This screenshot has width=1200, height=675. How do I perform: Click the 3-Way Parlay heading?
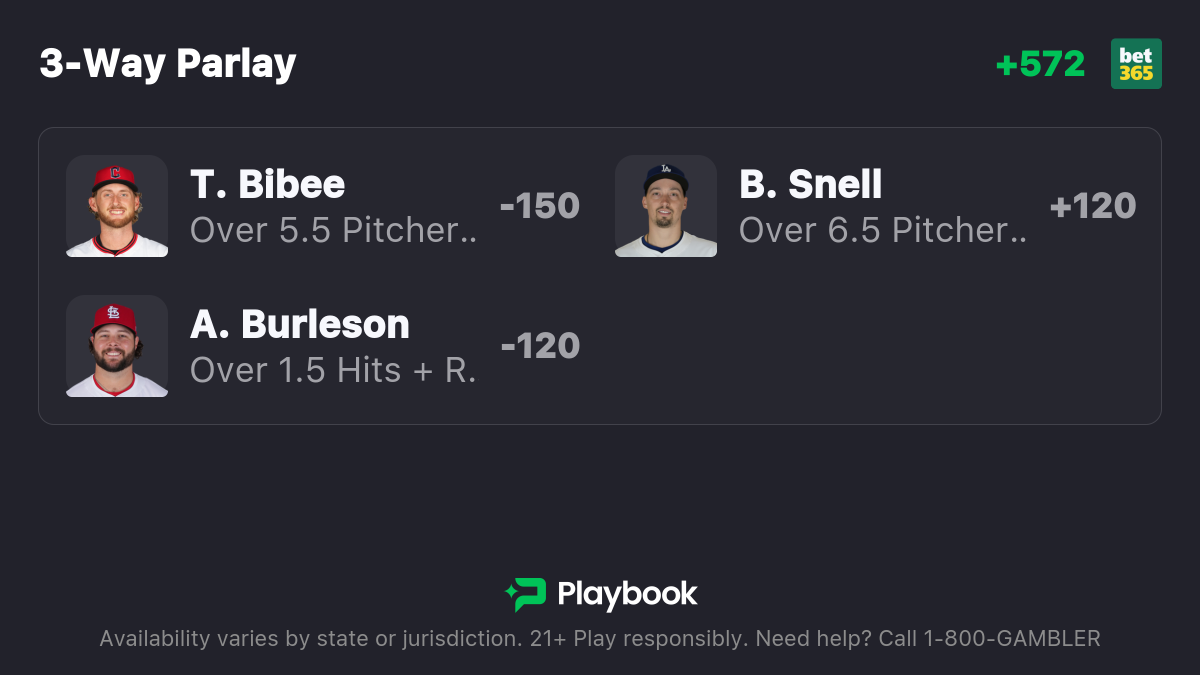pyautogui.click(x=168, y=64)
